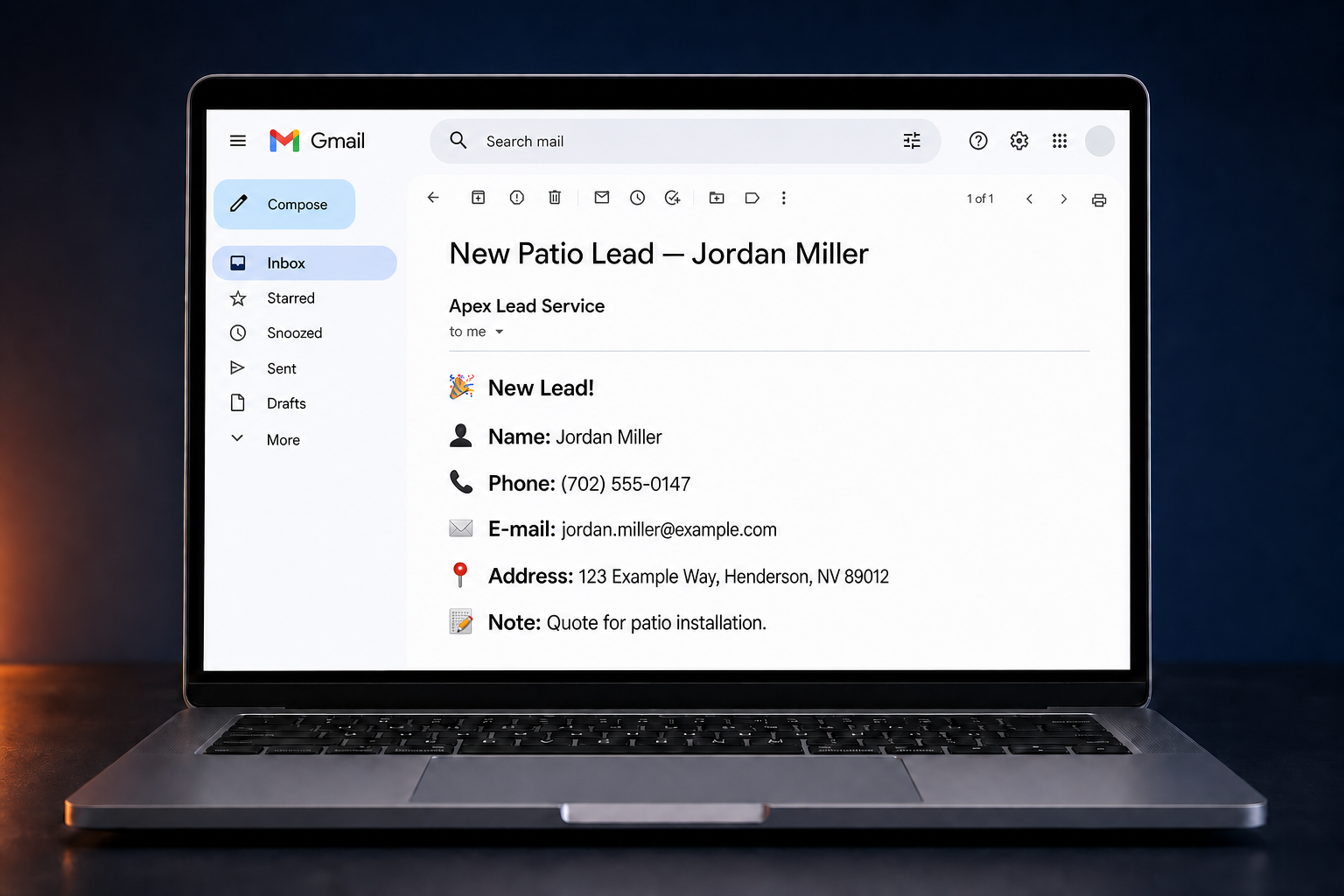This screenshot has width=1344, height=896.
Task: Click sender name Apex Lead Service
Action: 527,306
